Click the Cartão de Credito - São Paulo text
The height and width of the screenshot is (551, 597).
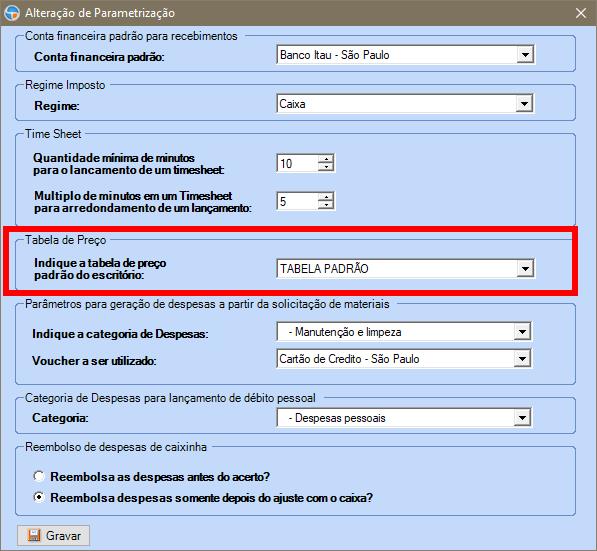[x=349, y=359]
